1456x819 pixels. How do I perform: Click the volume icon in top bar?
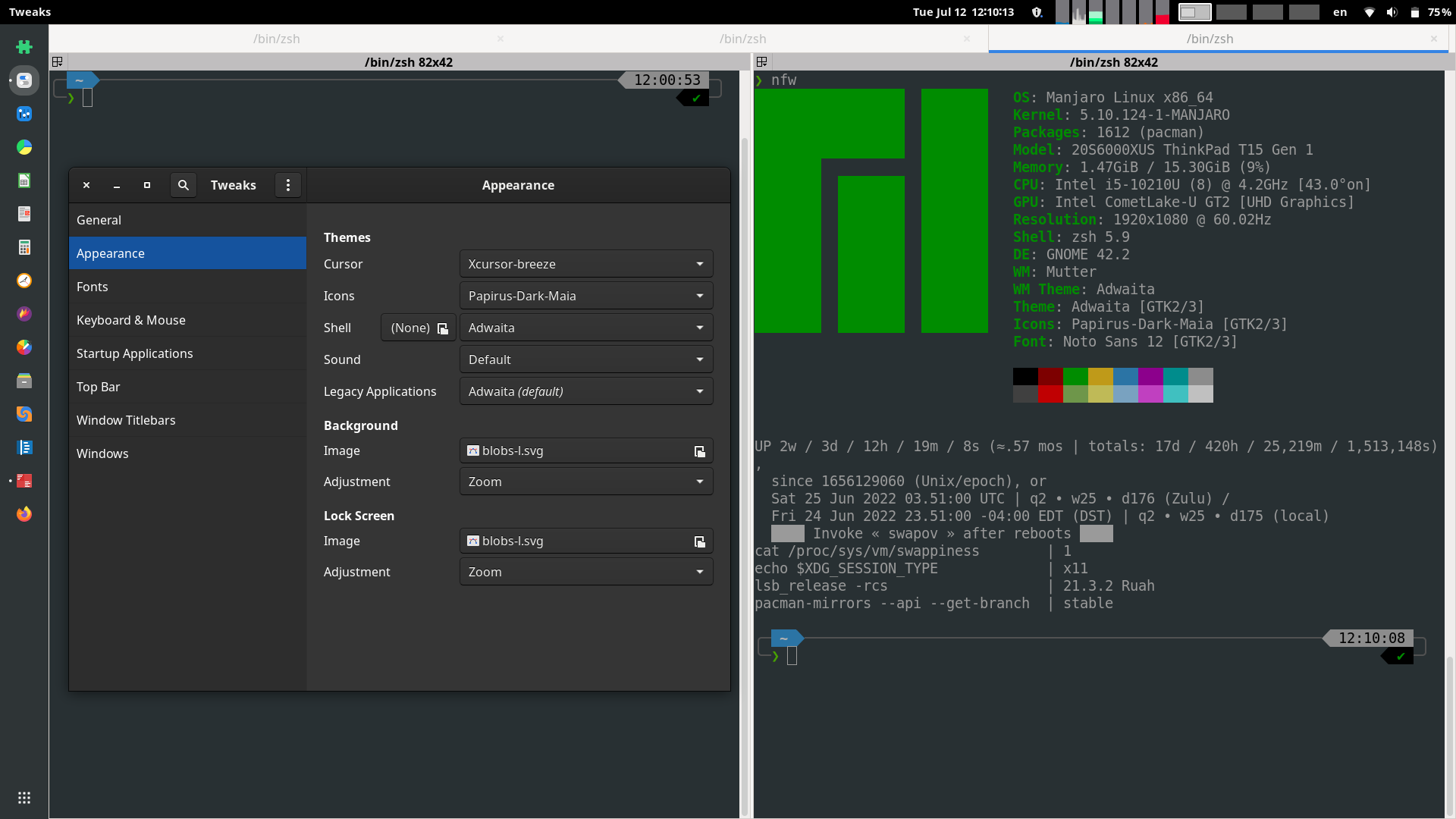click(x=1392, y=12)
